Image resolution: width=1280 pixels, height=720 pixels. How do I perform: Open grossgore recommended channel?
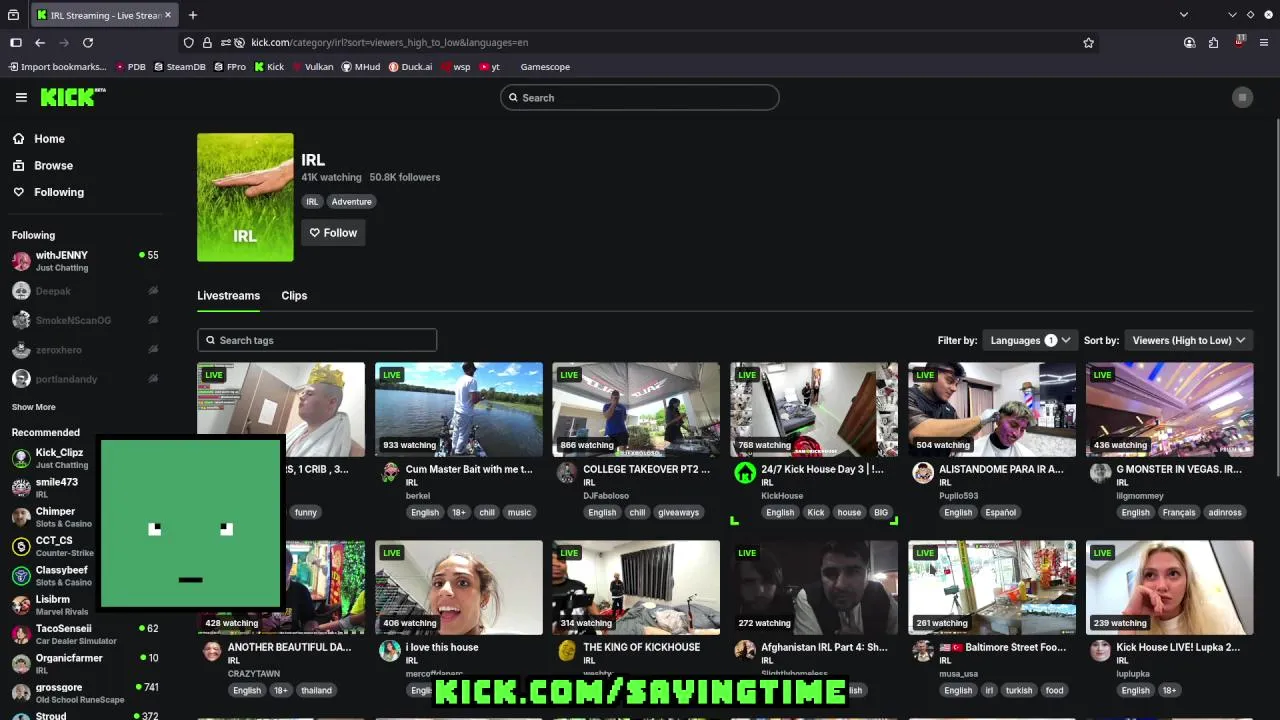point(85,693)
